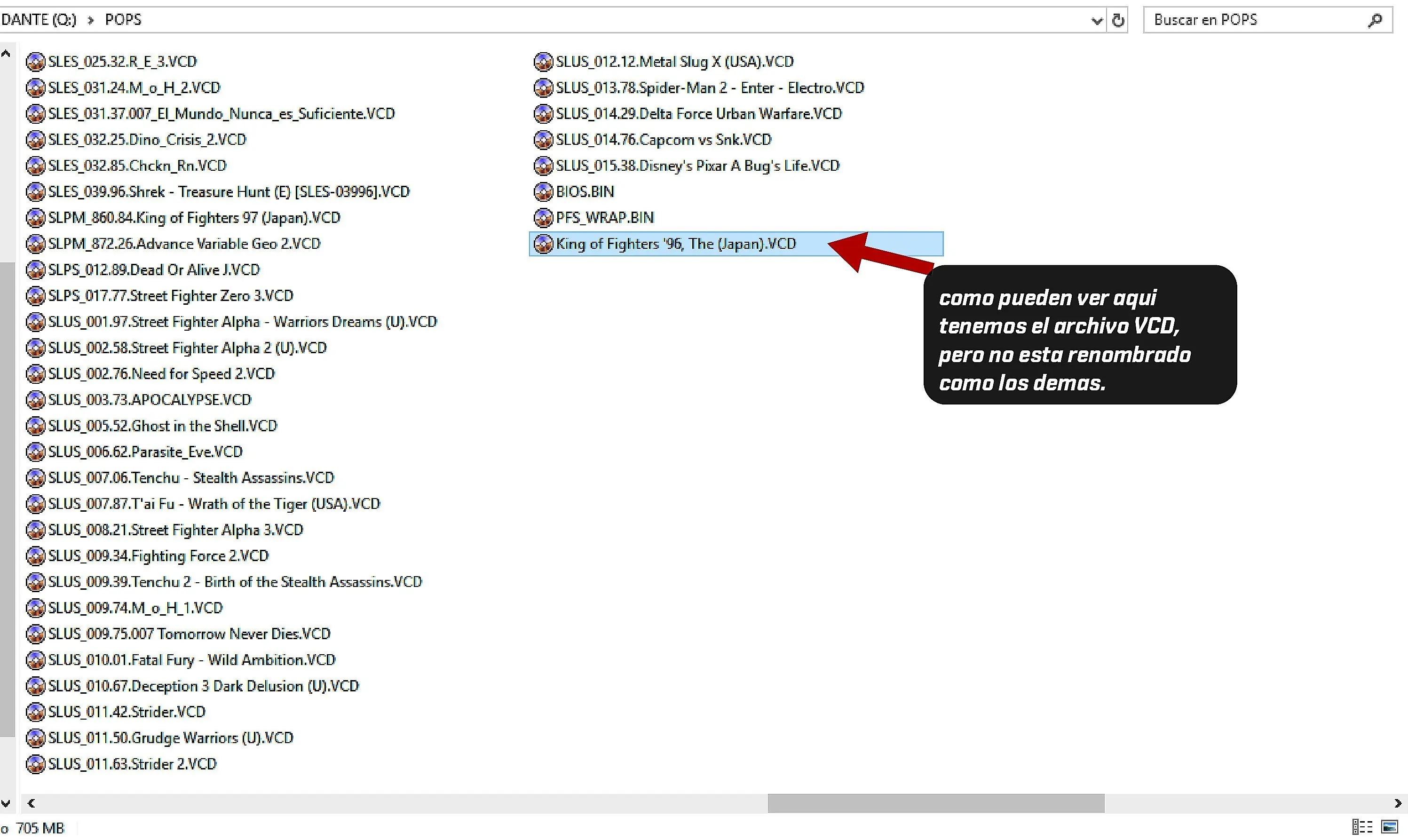1408x840 pixels.
Task: Click the horizontal scrollbar right arrow
Action: [1397, 803]
